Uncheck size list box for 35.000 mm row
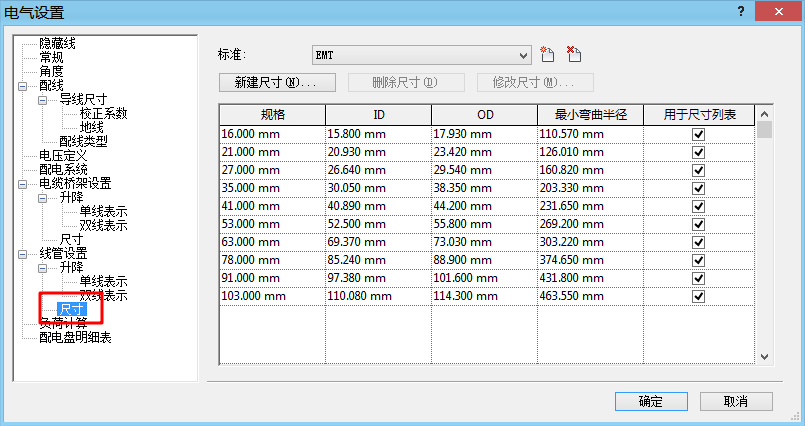805x426 pixels. (698, 188)
